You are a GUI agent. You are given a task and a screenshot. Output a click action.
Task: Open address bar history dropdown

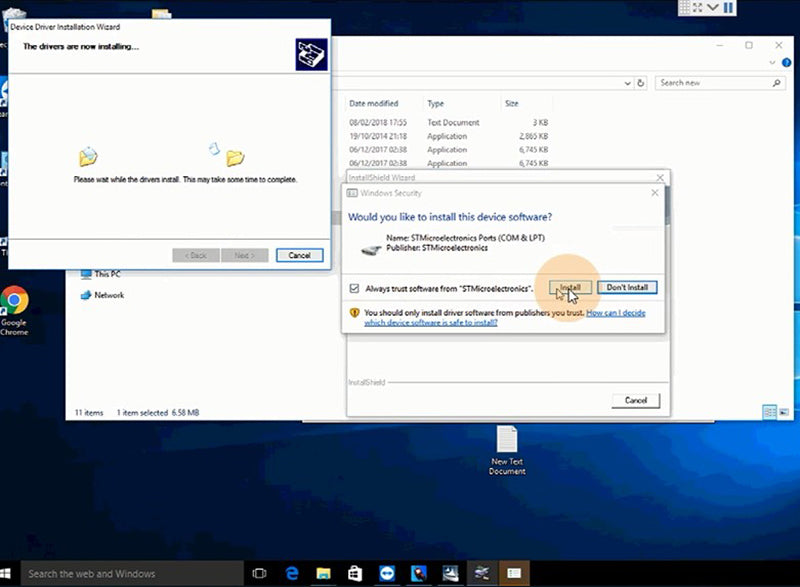[x=628, y=83]
